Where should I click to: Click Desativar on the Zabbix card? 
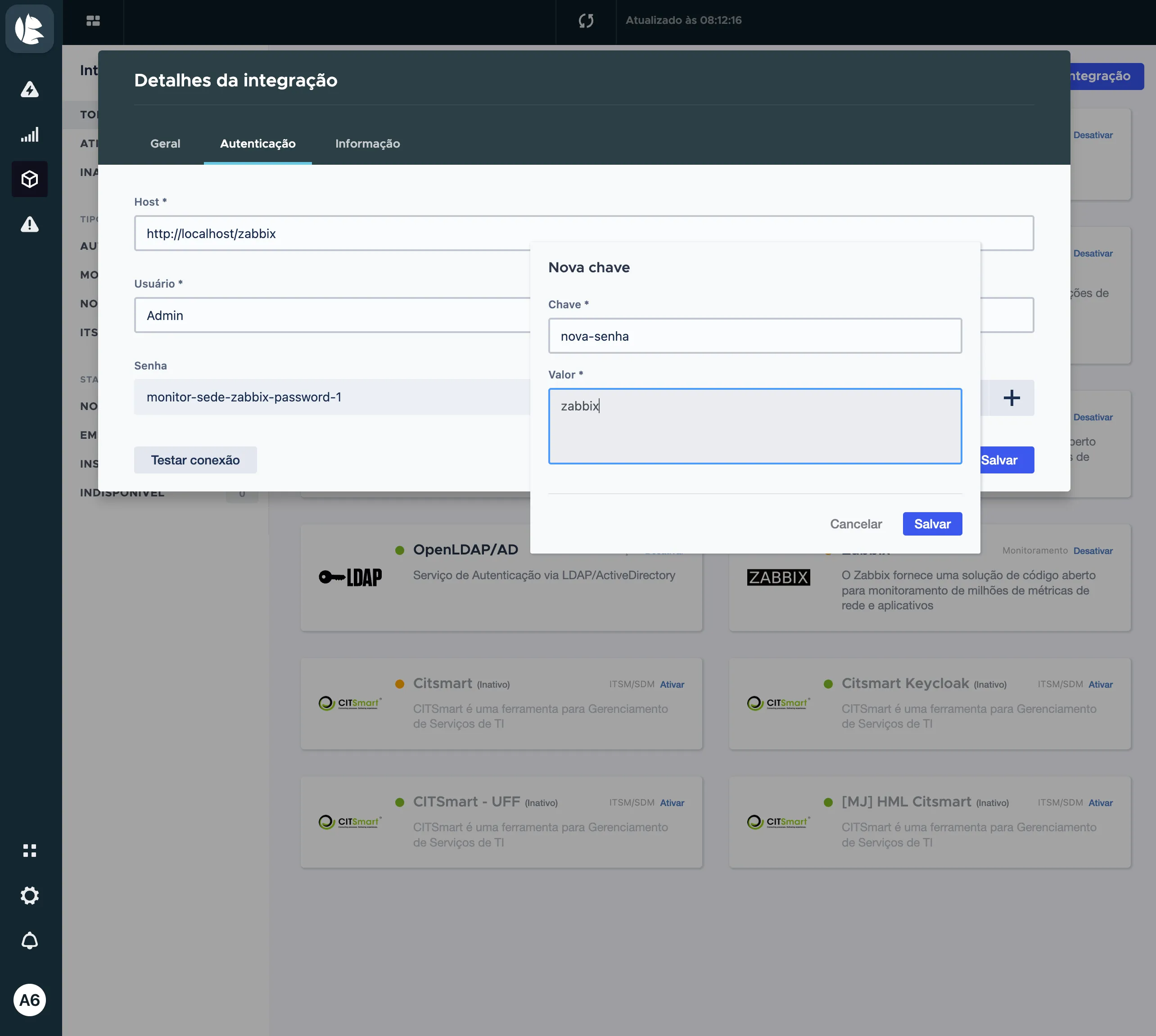pos(1093,550)
